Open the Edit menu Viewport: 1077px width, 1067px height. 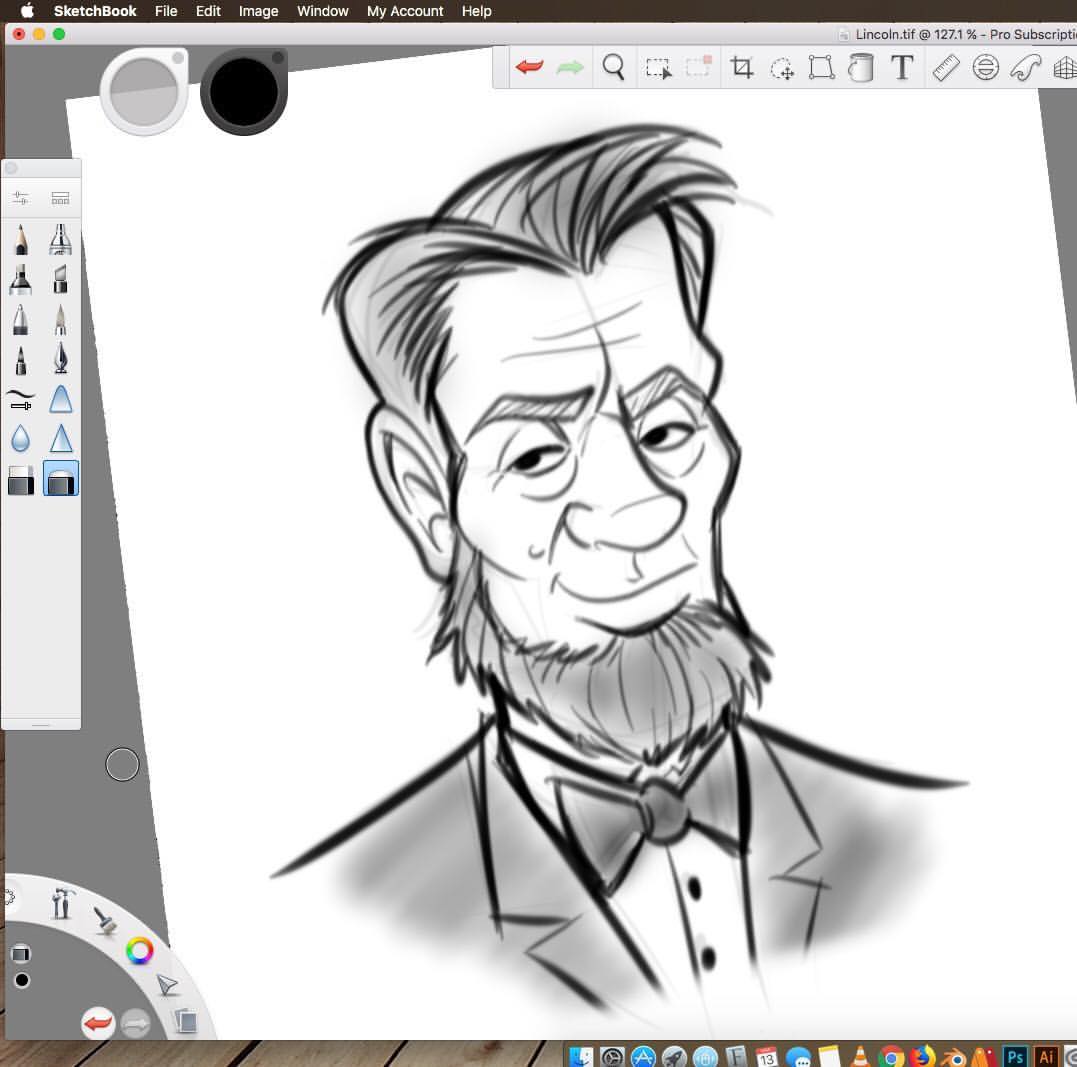click(x=208, y=11)
